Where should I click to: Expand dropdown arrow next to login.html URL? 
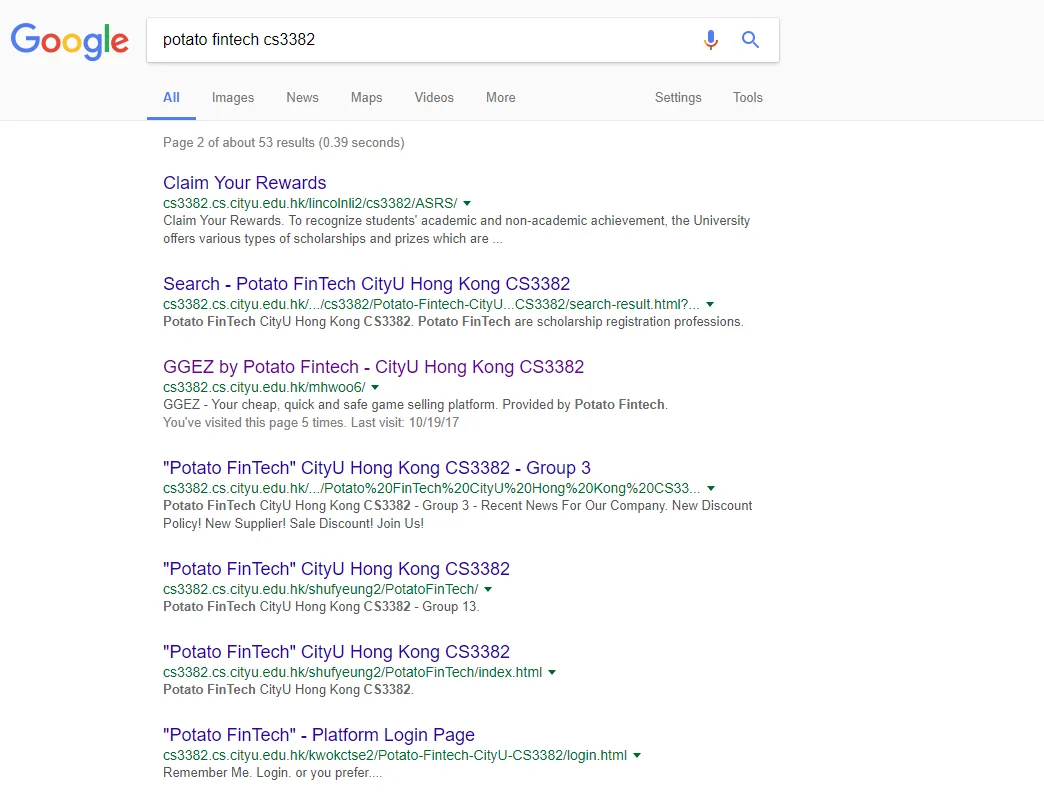pyautogui.click(x=637, y=755)
